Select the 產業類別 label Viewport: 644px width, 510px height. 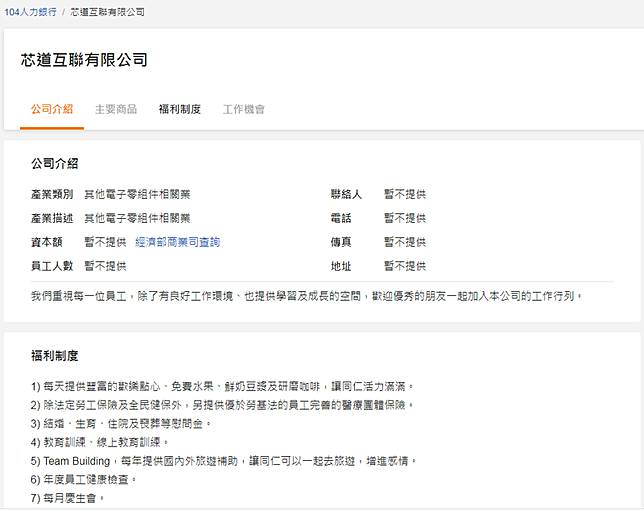coord(52,194)
